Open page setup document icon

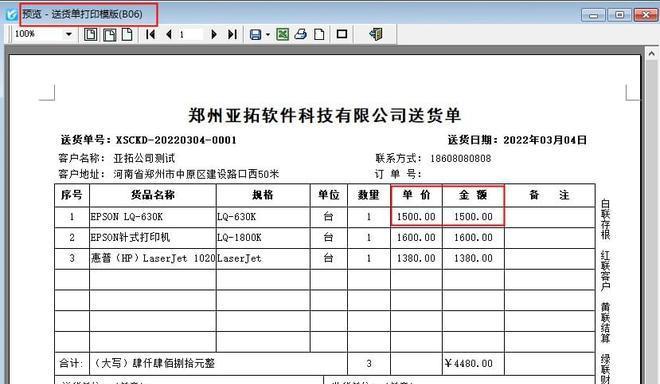[x=319, y=34]
